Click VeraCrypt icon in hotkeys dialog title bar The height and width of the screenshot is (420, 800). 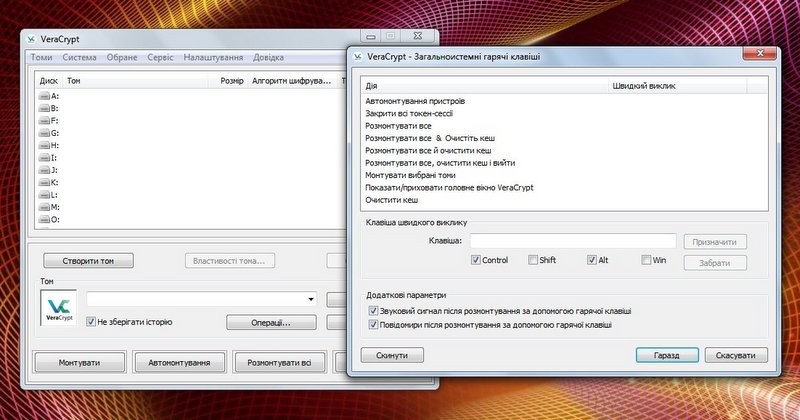358,56
